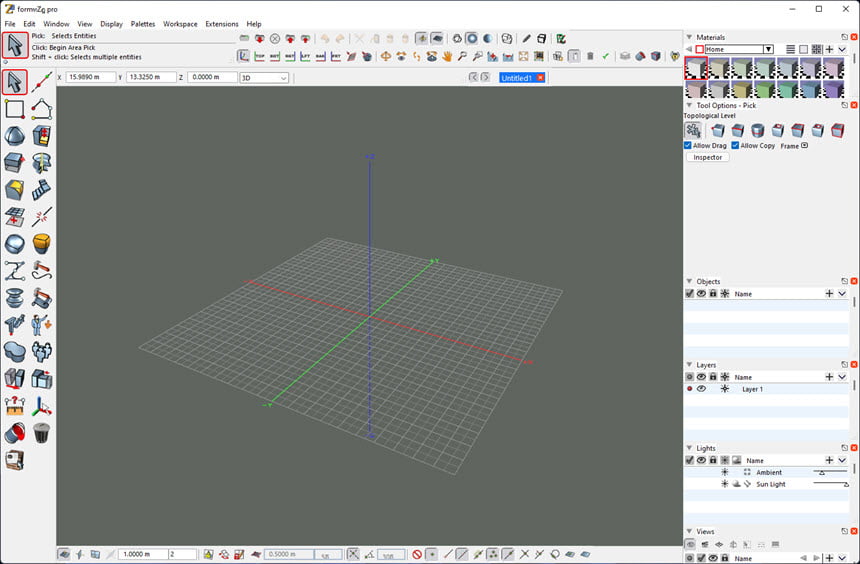The width and height of the screenshot is (860, 564).
Task: Open the Display menu
Action: pos(111,24)
